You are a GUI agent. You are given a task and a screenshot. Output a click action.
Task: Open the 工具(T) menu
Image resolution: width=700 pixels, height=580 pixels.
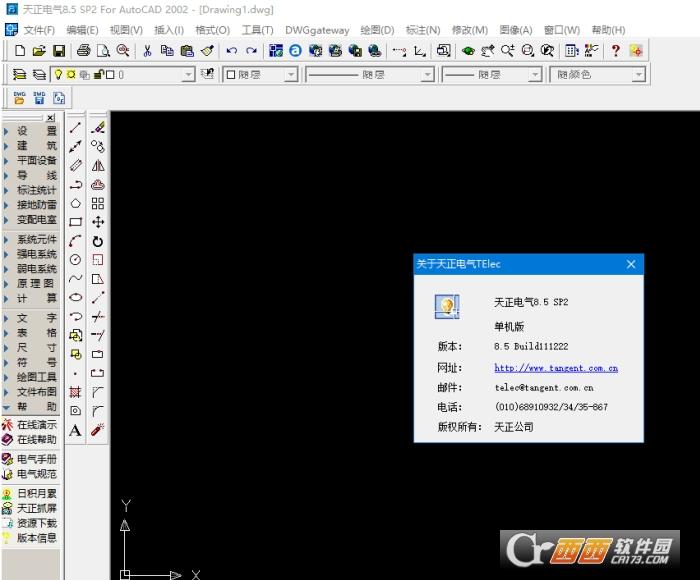pyautogui.click(x=257, y=30)
